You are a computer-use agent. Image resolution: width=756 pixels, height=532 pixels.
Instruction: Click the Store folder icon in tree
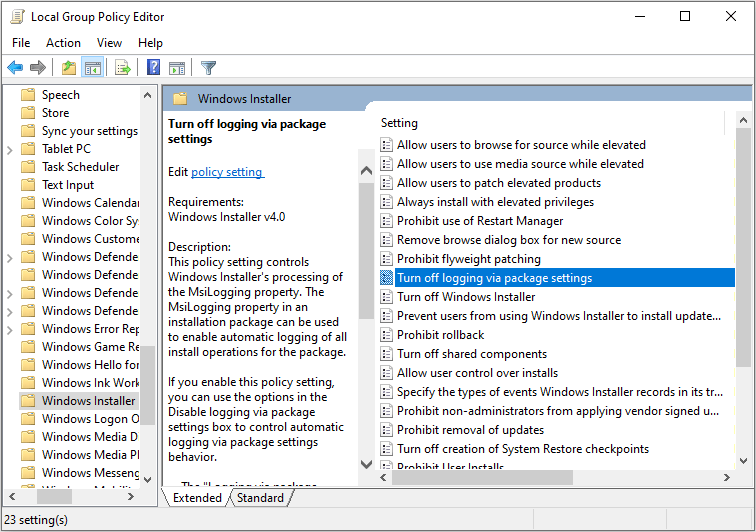pyautogui.click(x=28, y=112)
